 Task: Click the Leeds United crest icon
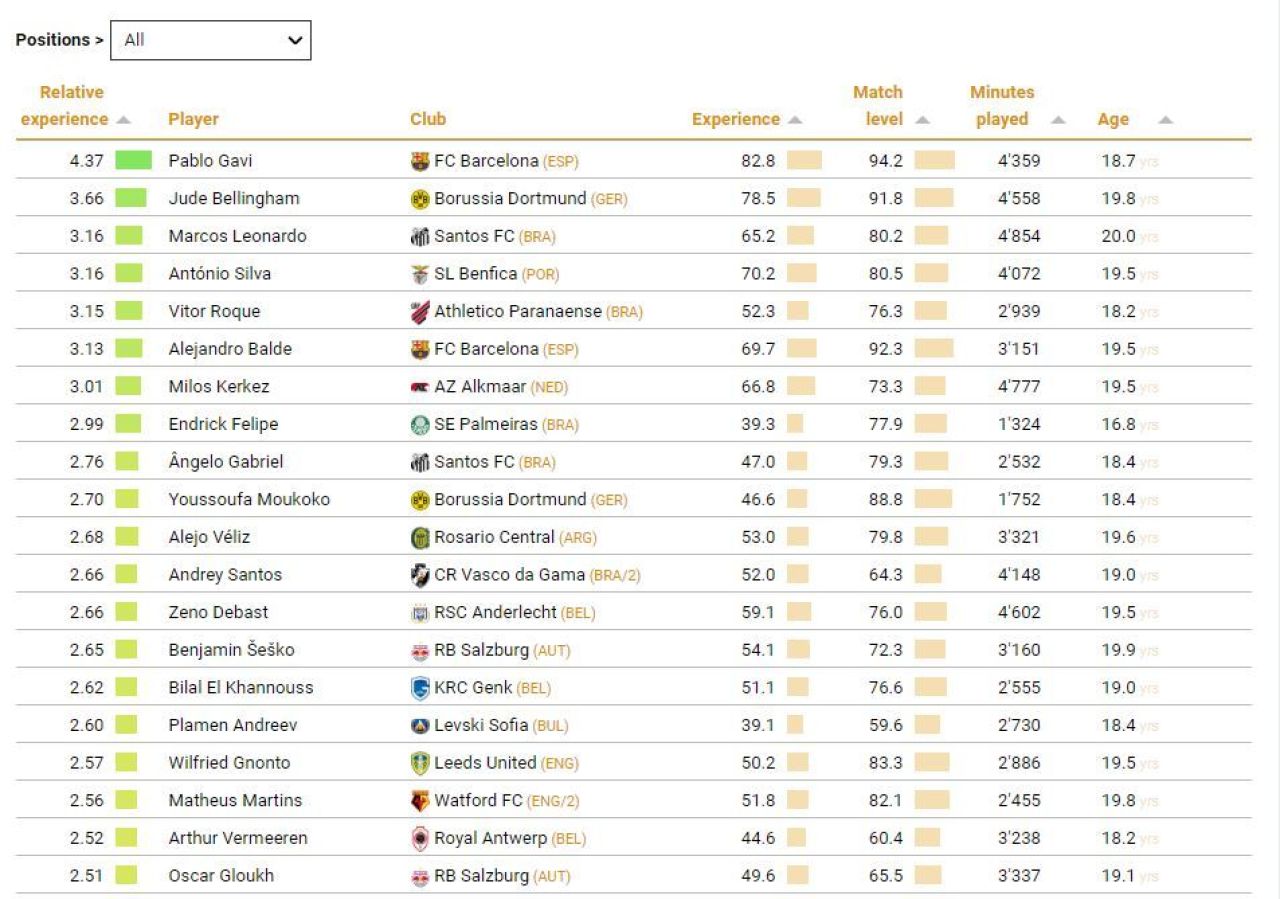(x=420, y=763)
